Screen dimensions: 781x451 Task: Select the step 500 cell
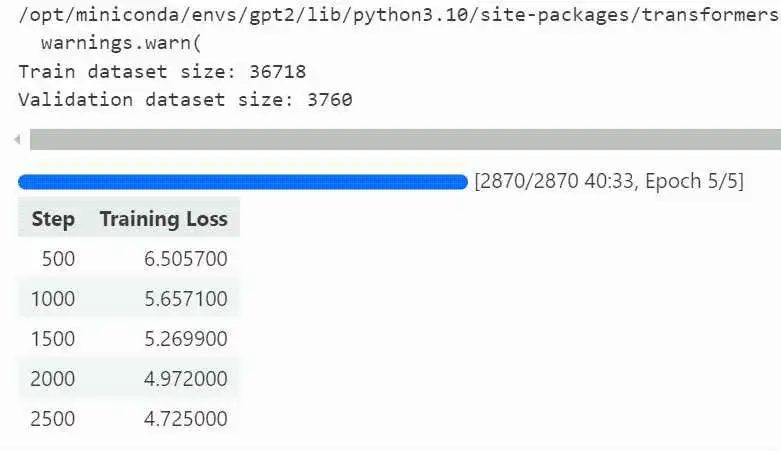(58, 259)
